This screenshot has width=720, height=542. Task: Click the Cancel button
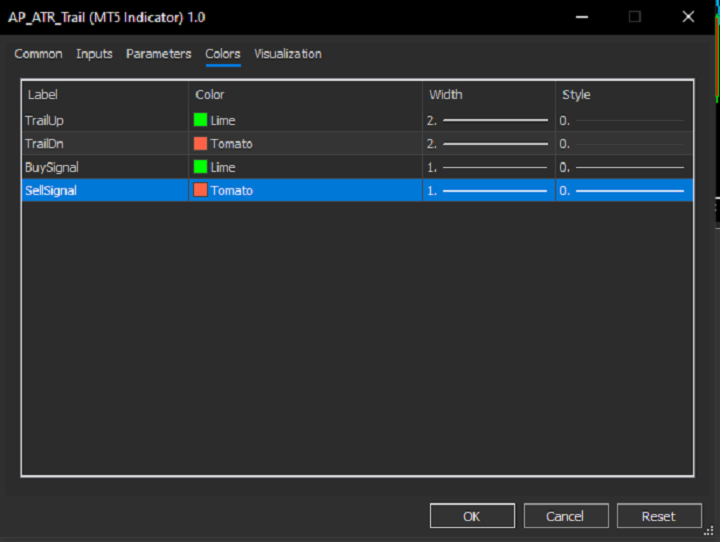point(566,516)
